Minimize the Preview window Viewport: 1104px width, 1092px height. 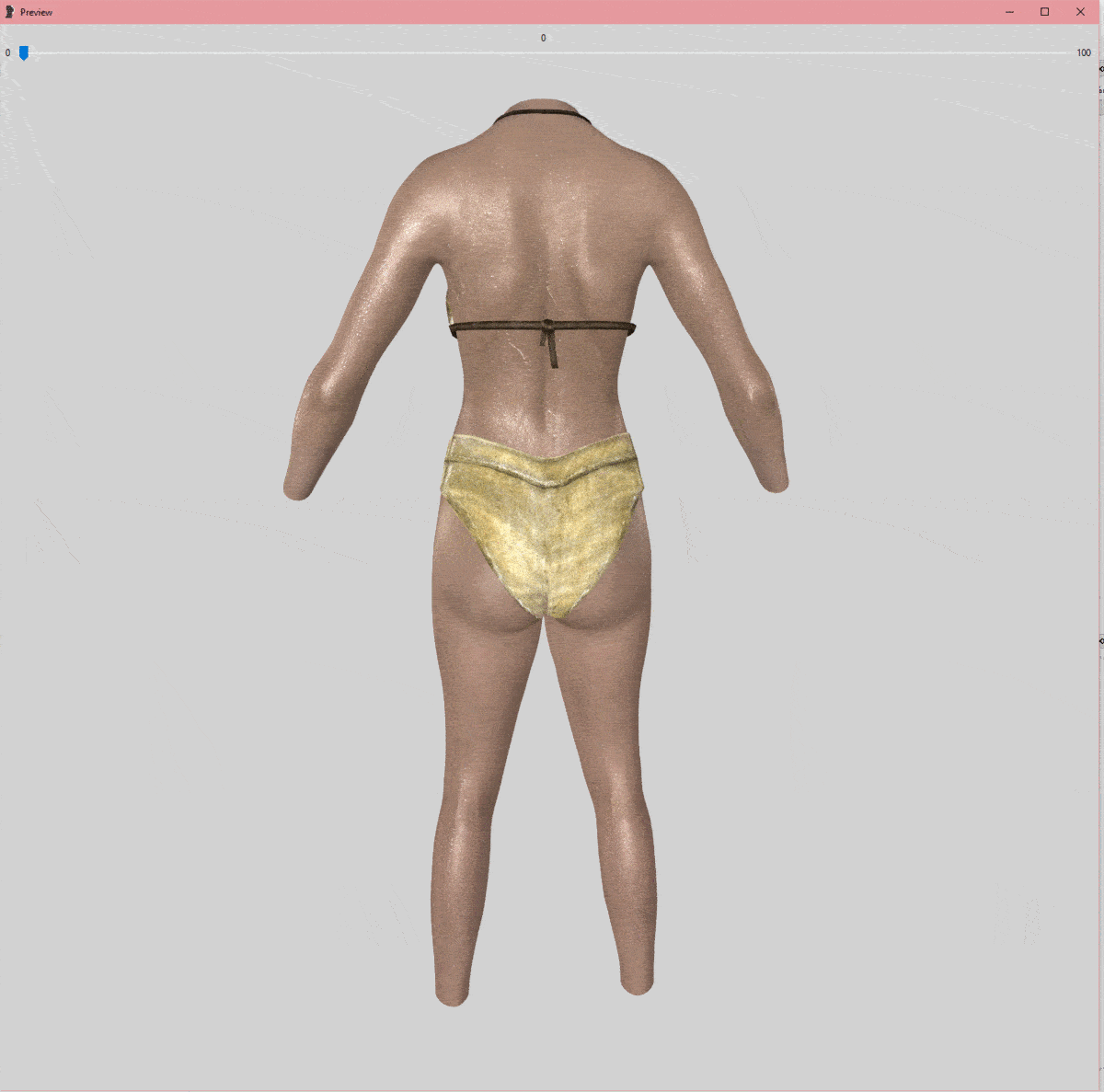[1009, 12]
